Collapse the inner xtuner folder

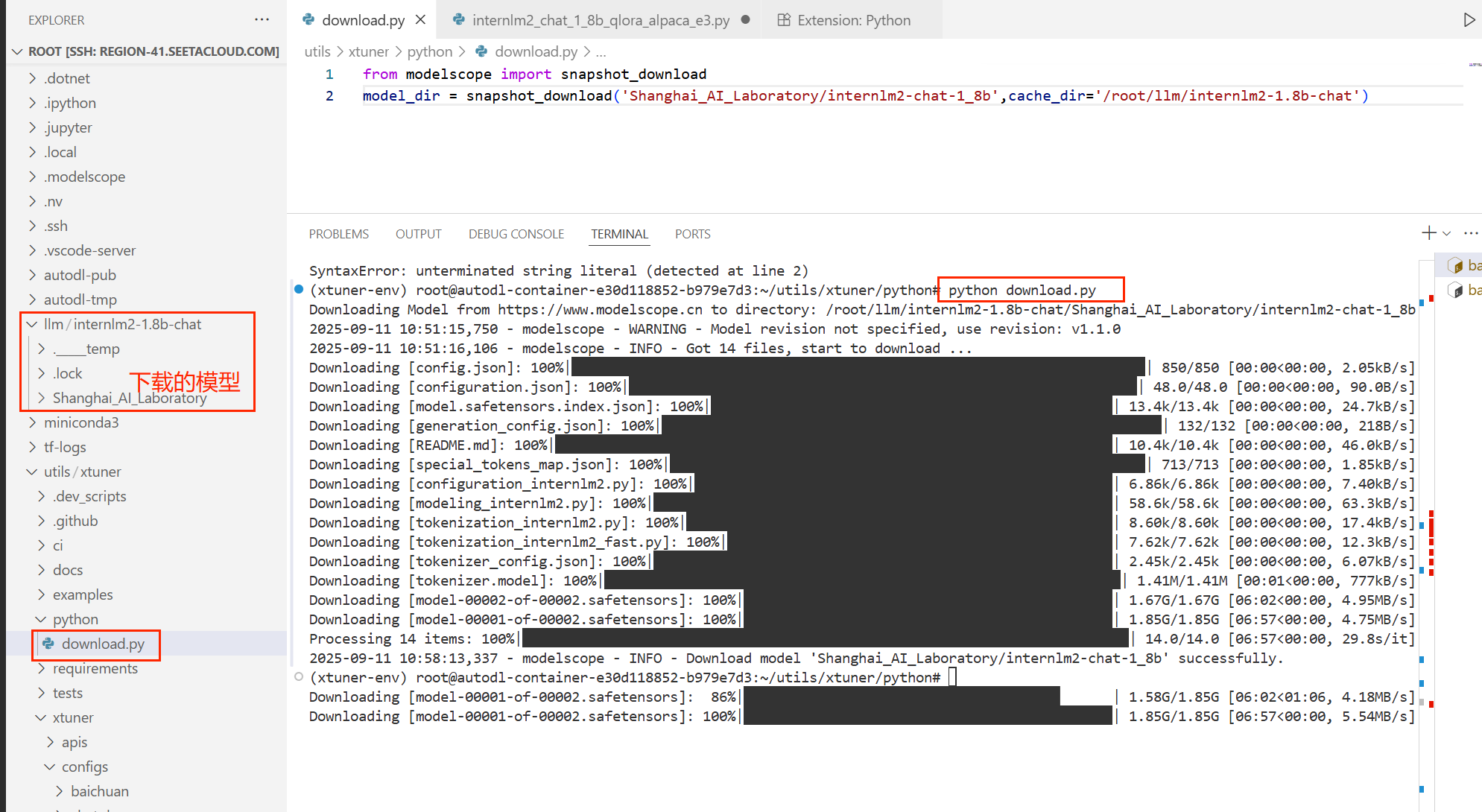coord(146,717)
